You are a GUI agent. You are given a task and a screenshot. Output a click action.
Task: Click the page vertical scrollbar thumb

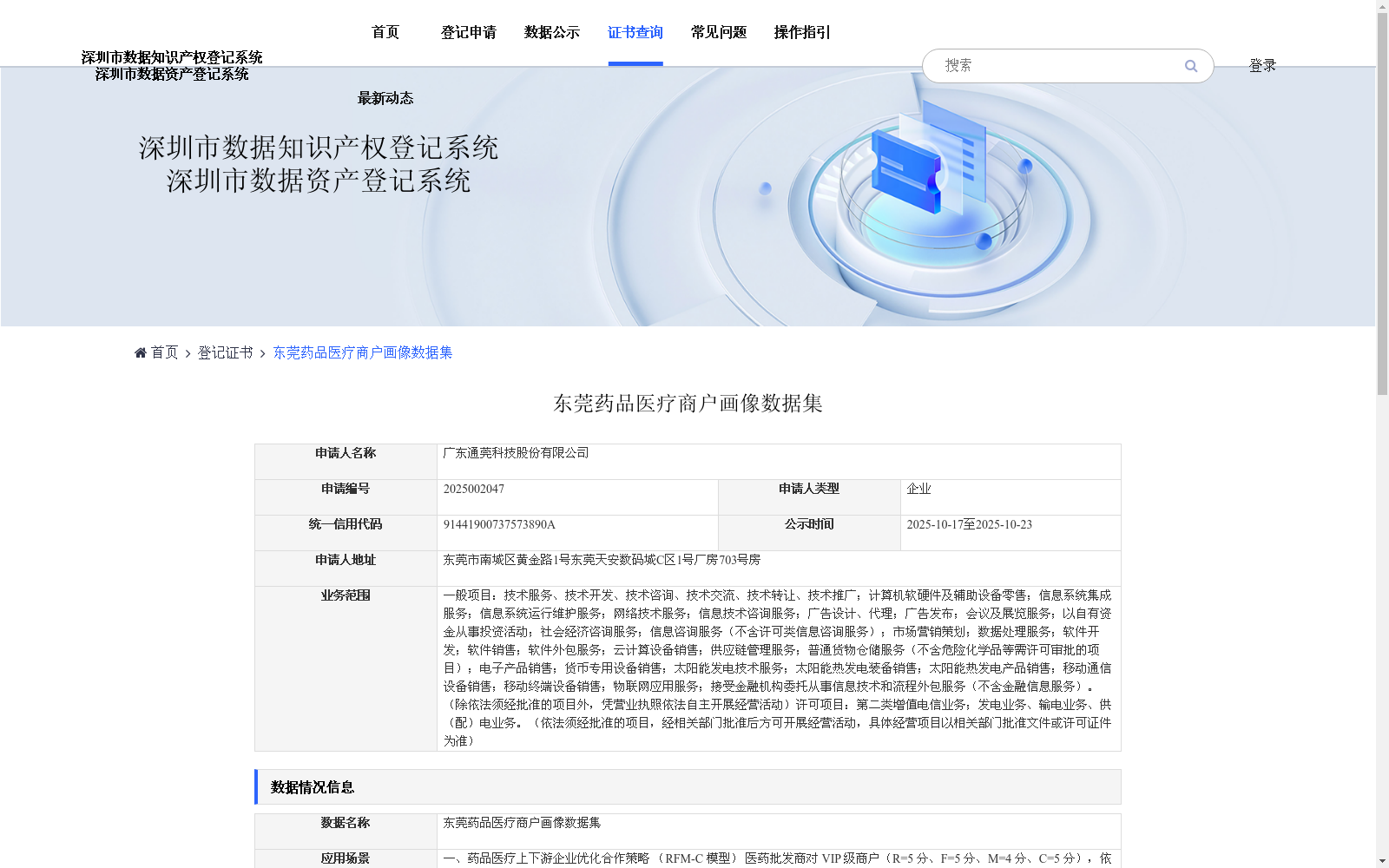1382,204
